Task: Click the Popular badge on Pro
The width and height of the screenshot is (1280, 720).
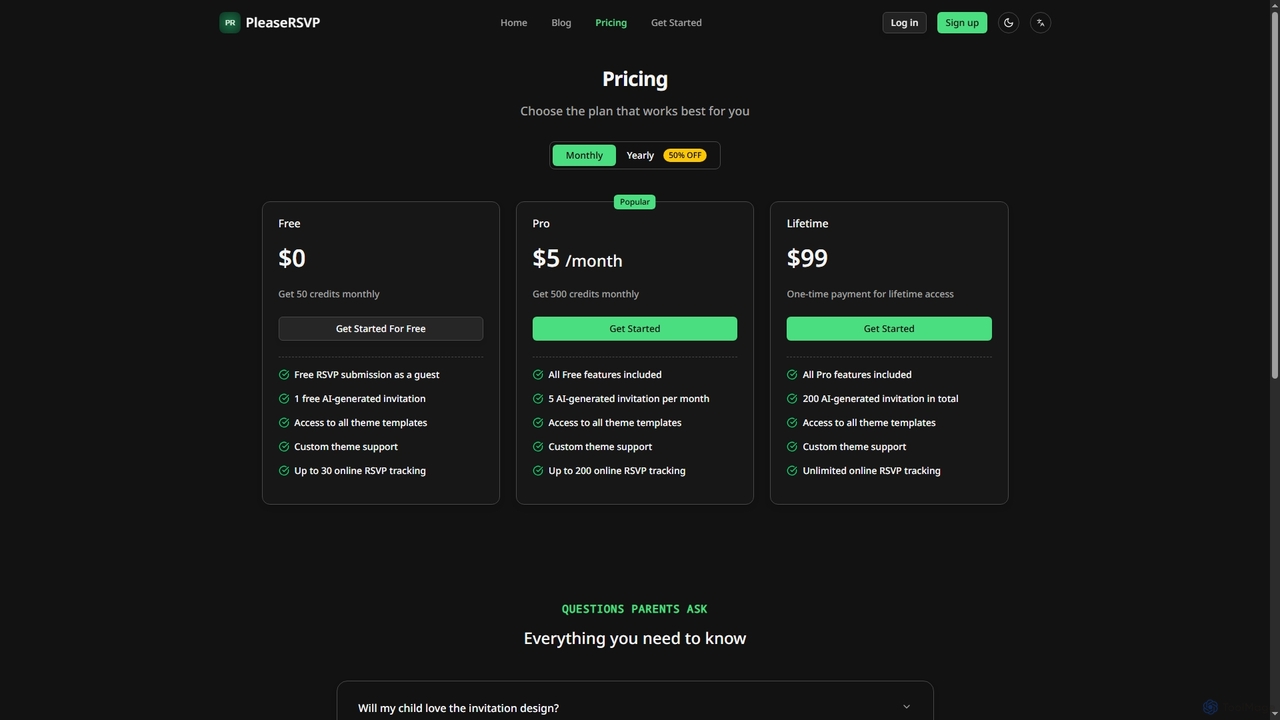Action: point(635,202)
